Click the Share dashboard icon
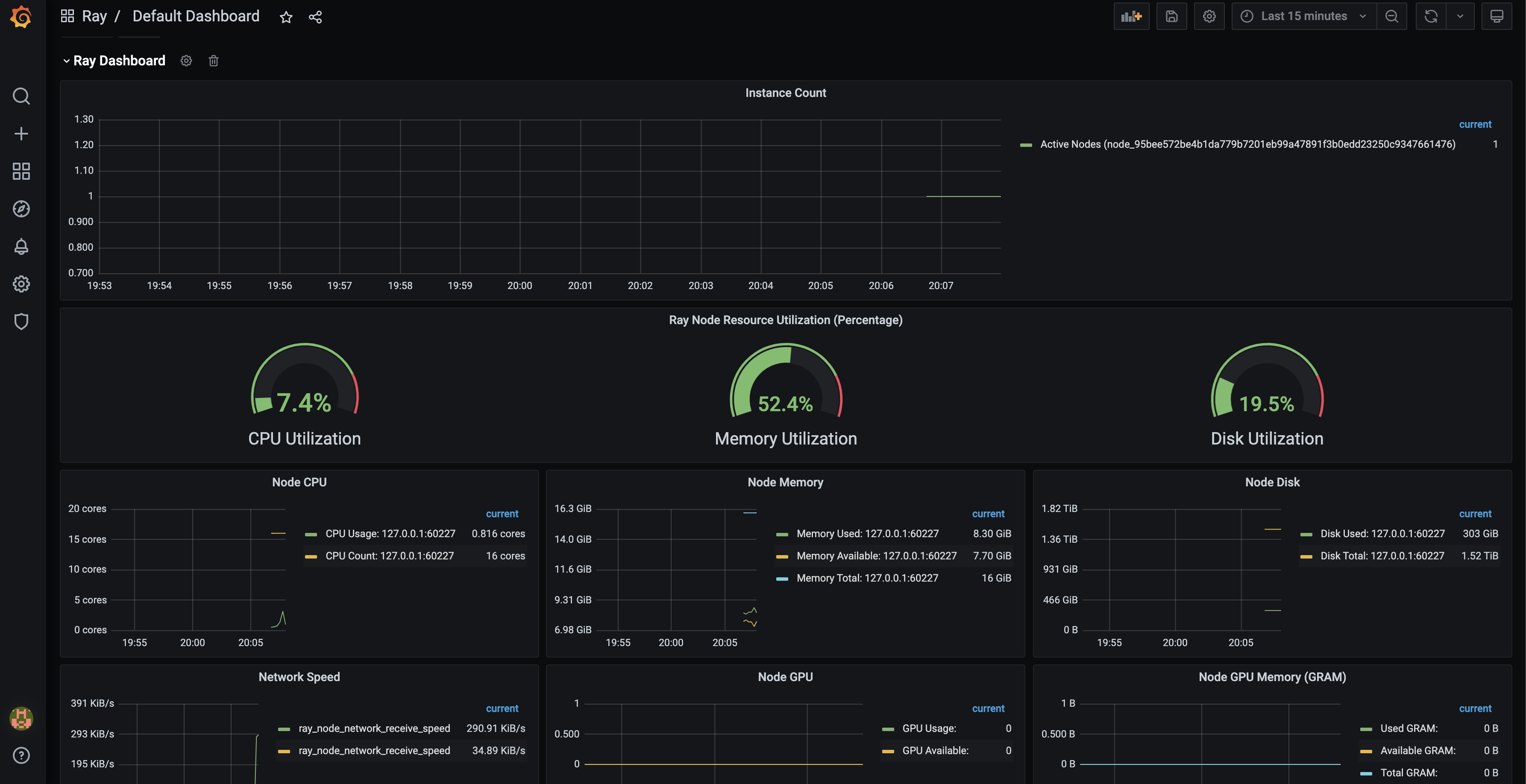 (x=315, y=17)
